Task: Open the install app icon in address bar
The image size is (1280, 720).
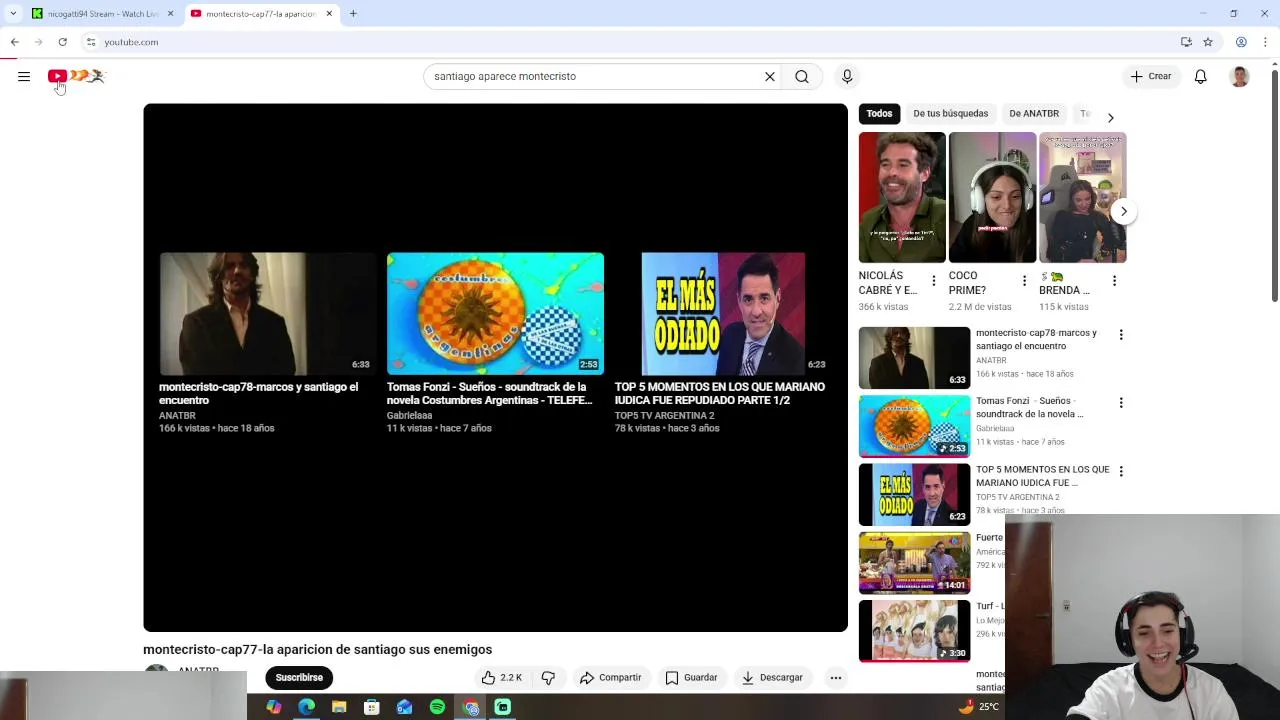Action: point(1186,42)
